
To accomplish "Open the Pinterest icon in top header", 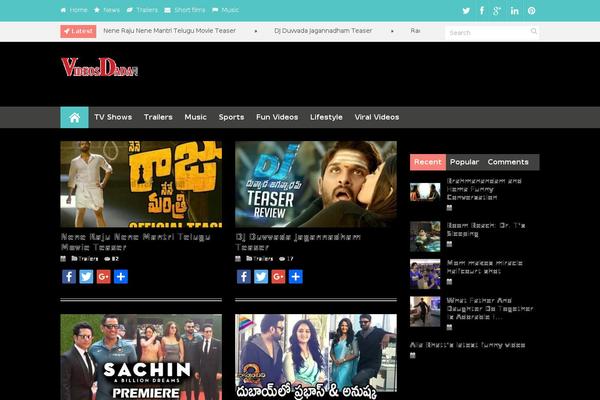I will 532,11.
